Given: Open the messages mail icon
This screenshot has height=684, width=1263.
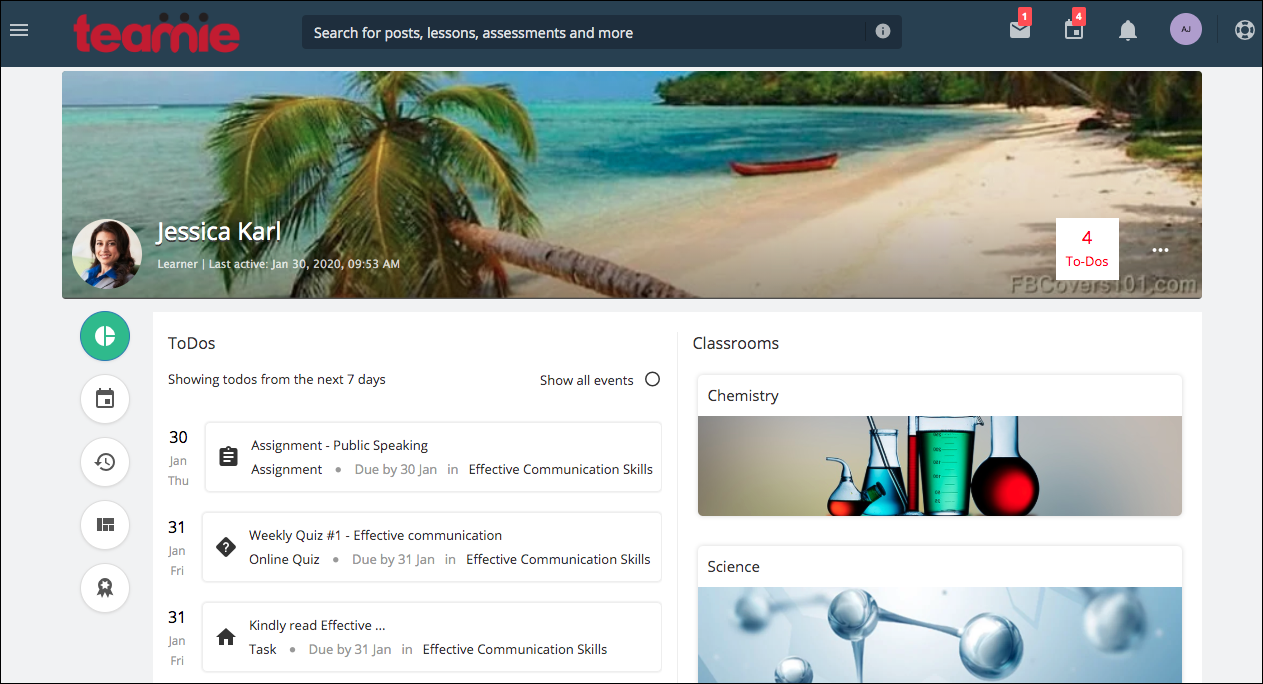Looking at the screenshot, I should [1020, 30].
